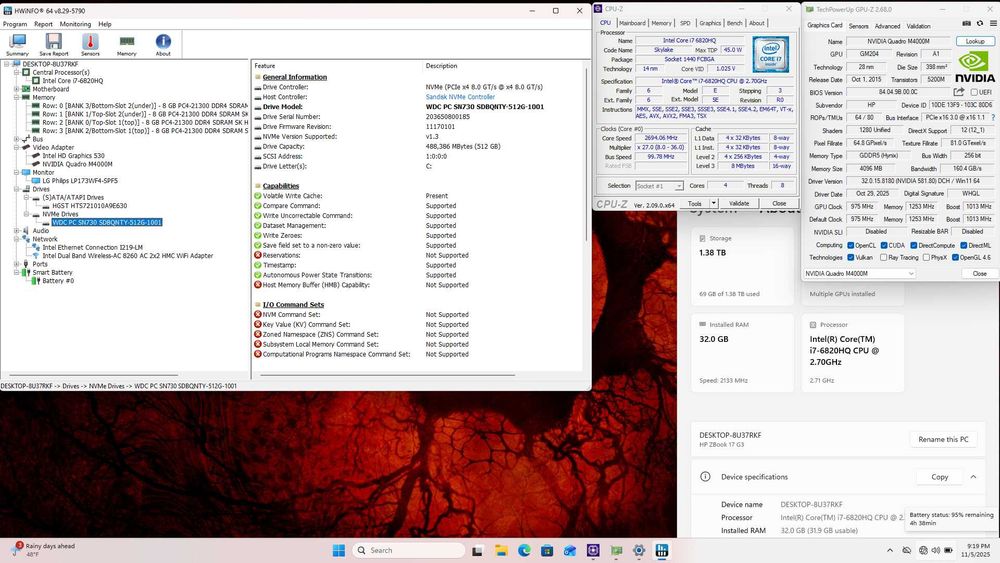The height and width of the screenshot is (563, 1000).
Task: Open Settings gear in the taskbar
Action: [x=639, y=550]
